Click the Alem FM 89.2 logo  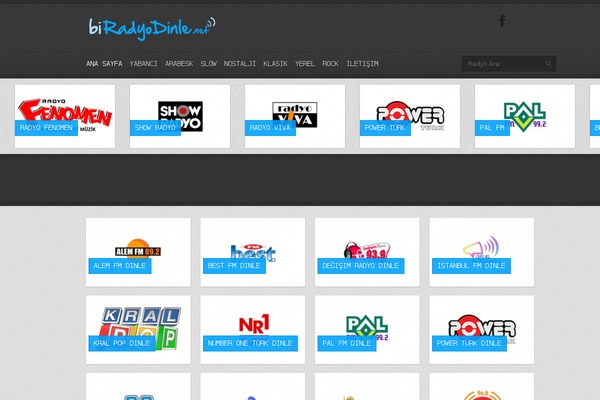click(138, 248)
